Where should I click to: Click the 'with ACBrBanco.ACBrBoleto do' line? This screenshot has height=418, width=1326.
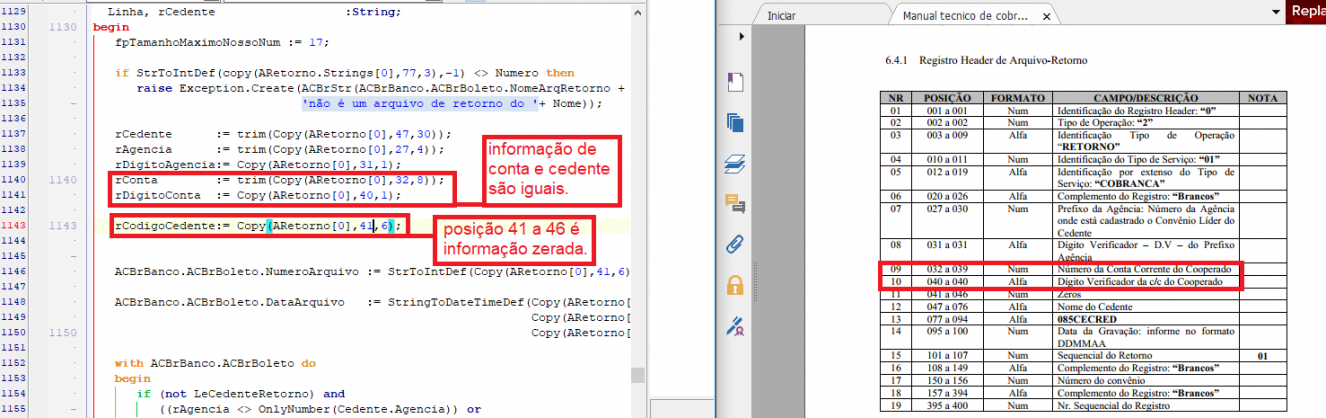click(x=215, y=364)
